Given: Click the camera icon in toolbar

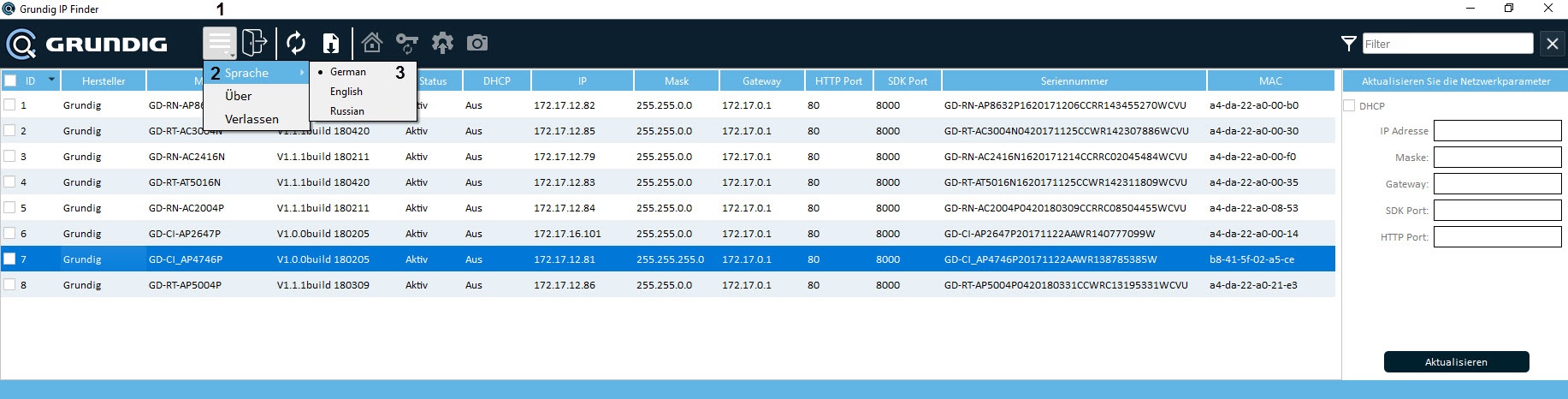Looking at the screenshot, I should [x=477, y=43].
